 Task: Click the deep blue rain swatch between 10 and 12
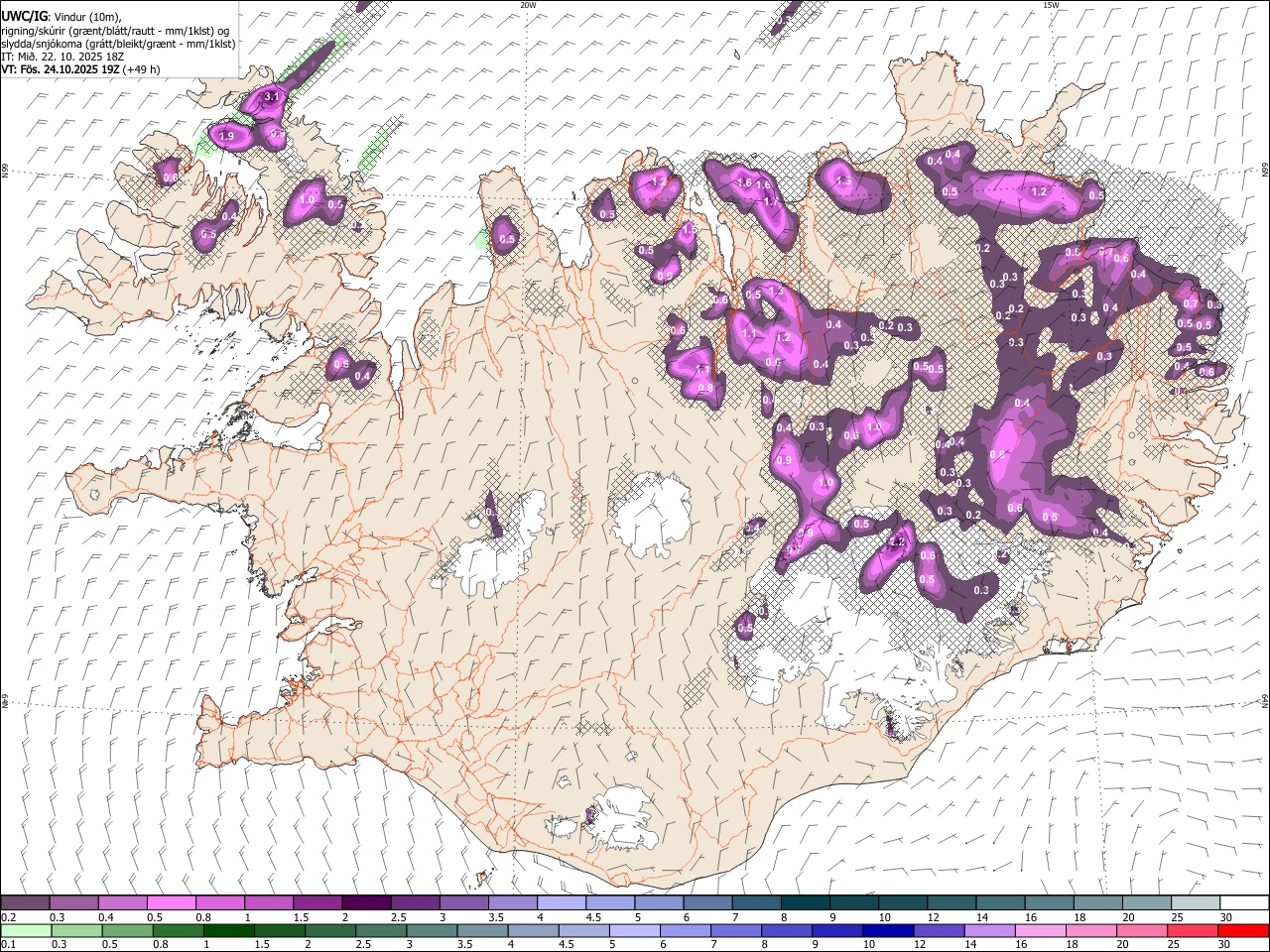[x=887, y=931]
